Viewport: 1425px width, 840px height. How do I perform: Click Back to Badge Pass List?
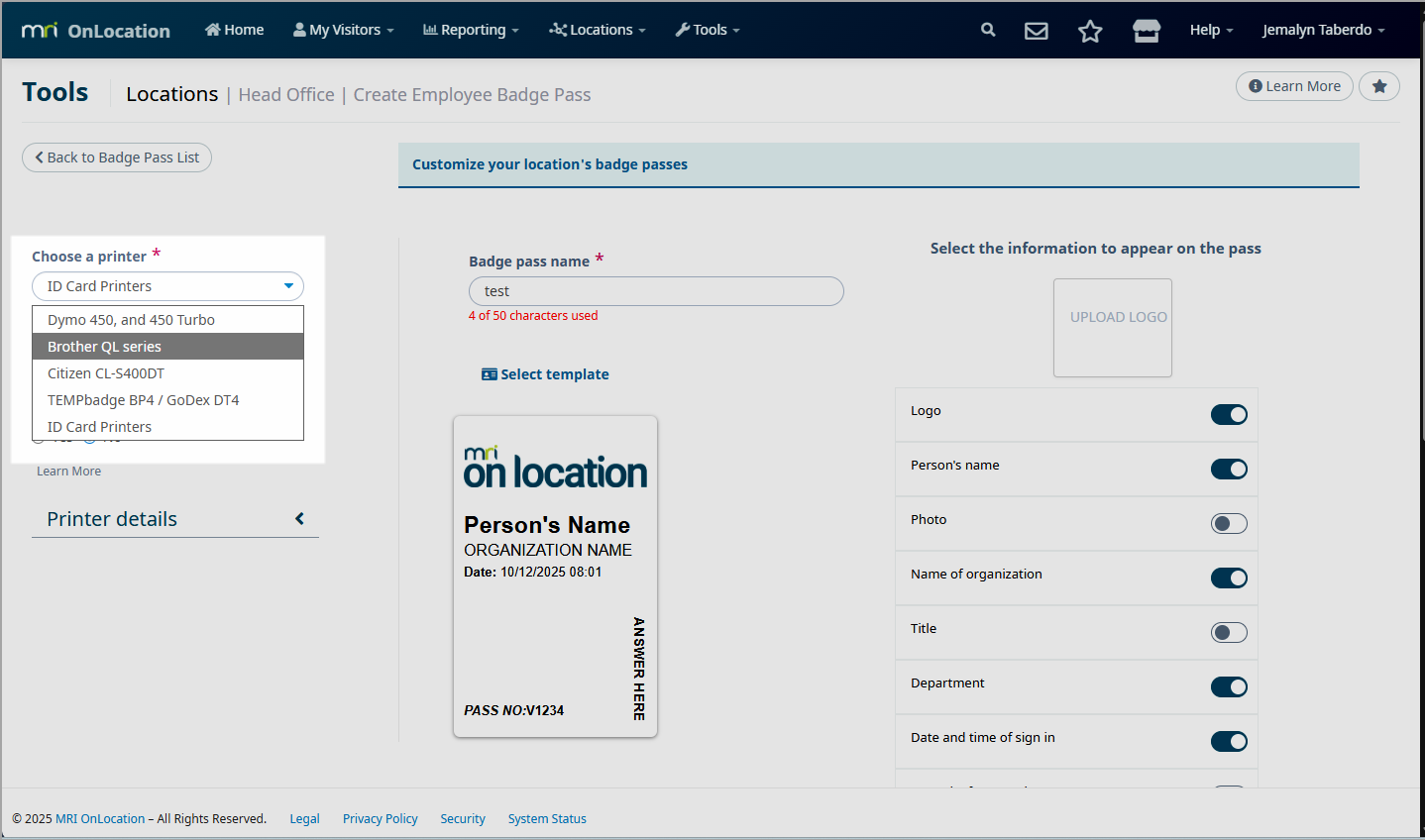117,157
